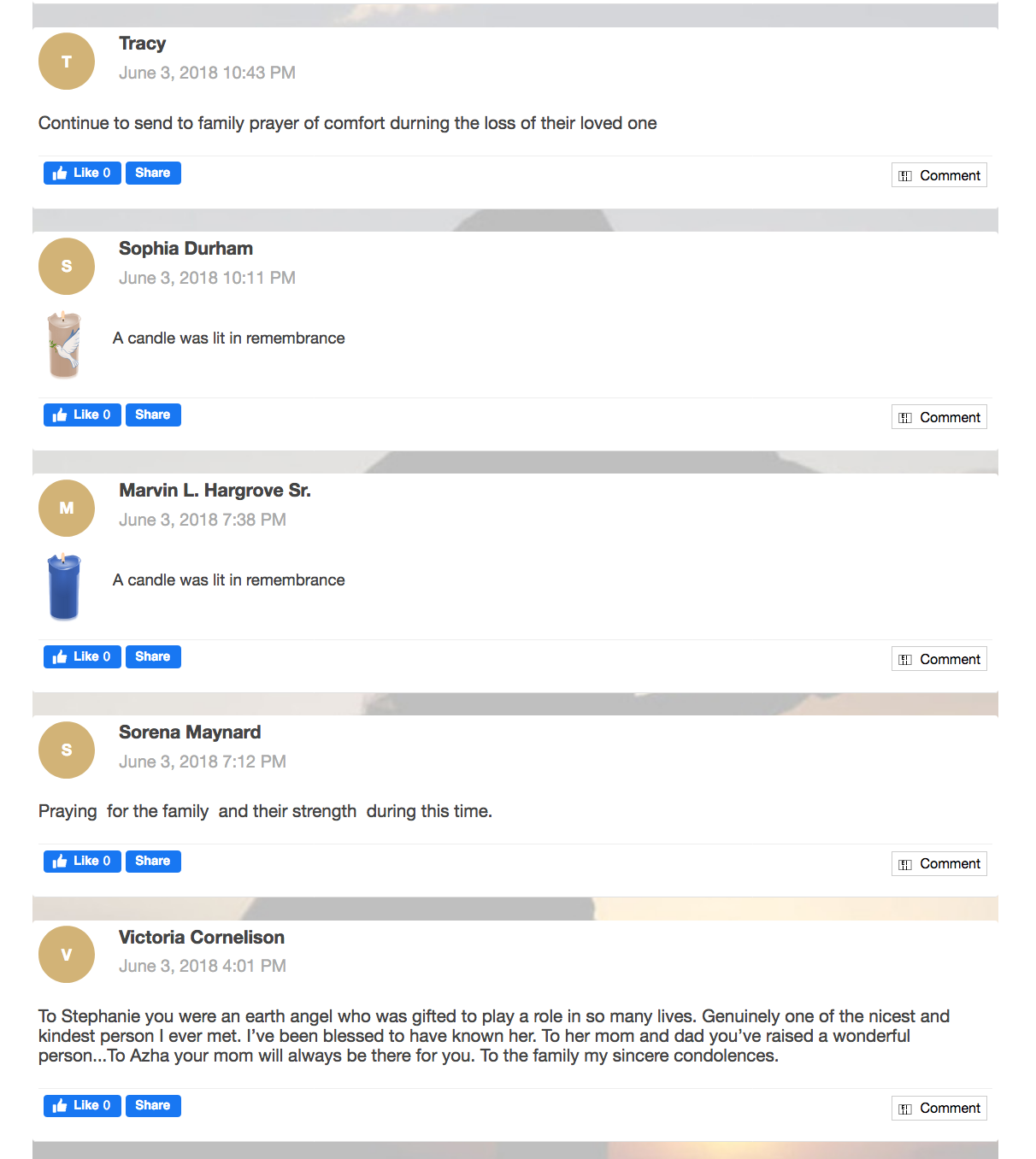Image resolution: width=1036 pixels, height=1159 pixels.
Task: Click the blue candle image in Marvin's post
Action: tap(64, 586)
